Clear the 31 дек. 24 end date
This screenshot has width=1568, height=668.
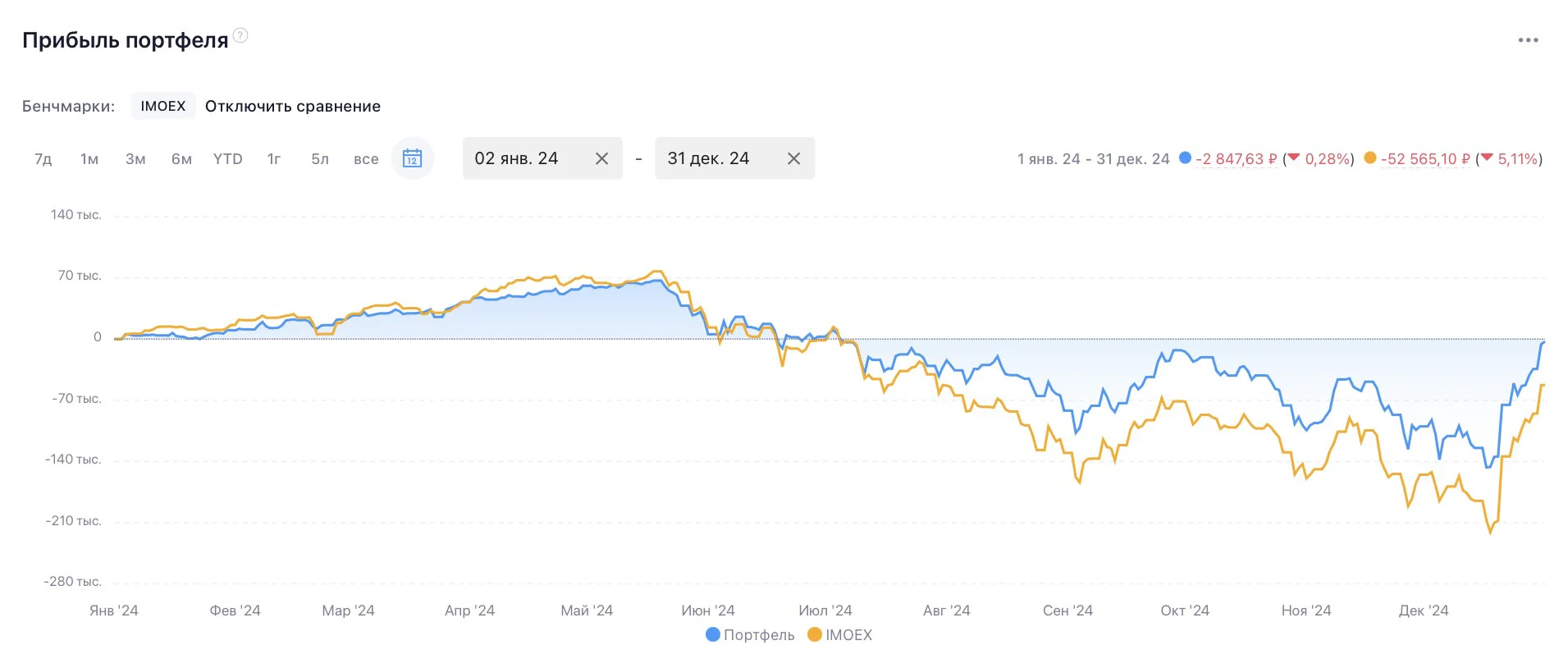click(x=793, y=158)
